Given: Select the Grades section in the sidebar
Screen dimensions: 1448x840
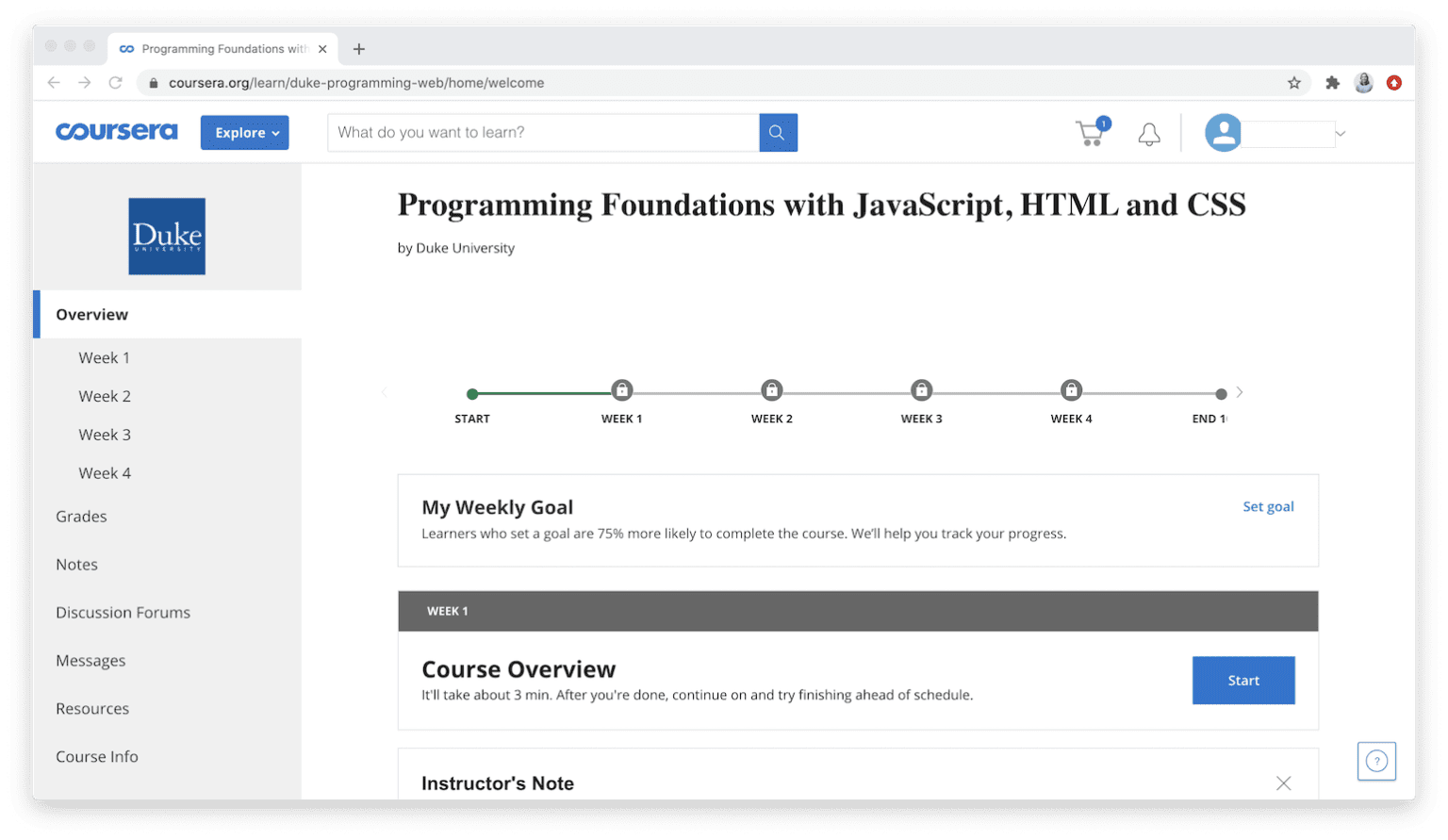Looking at the screenshot, I should 81,516.
